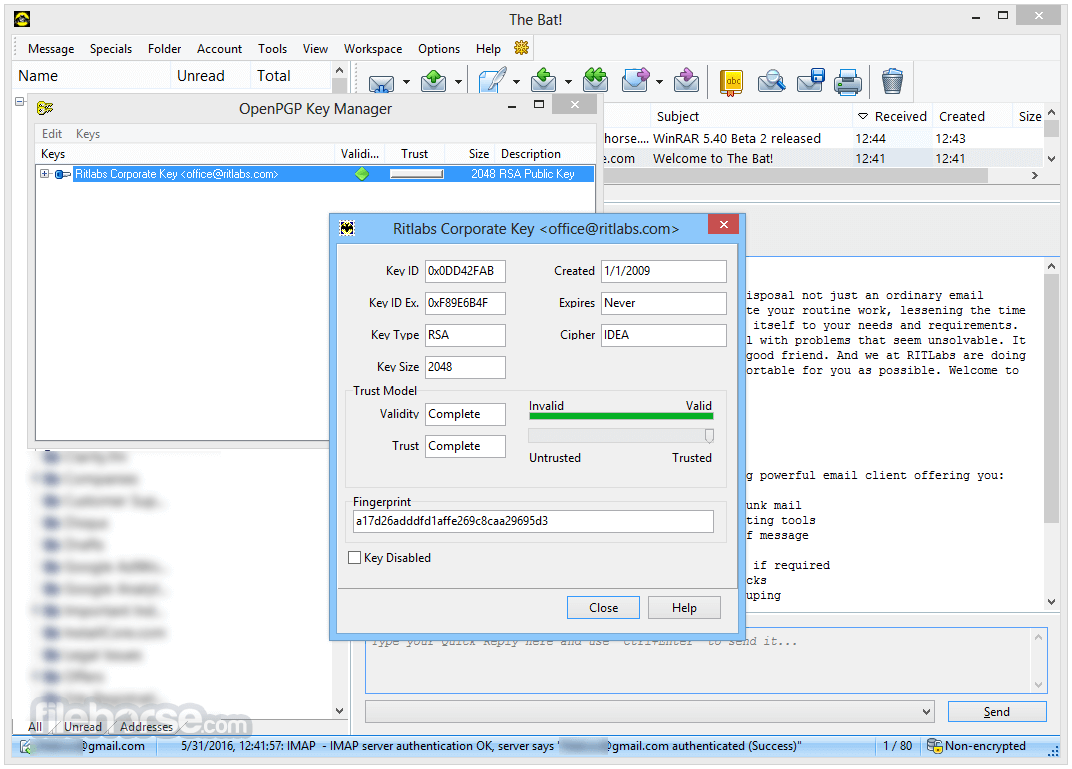Image resolution: width=1072 pixels, height=769 pixels.
Task: Click the key icon of Ritlabs Corporate Key
Action: point(63,174)
